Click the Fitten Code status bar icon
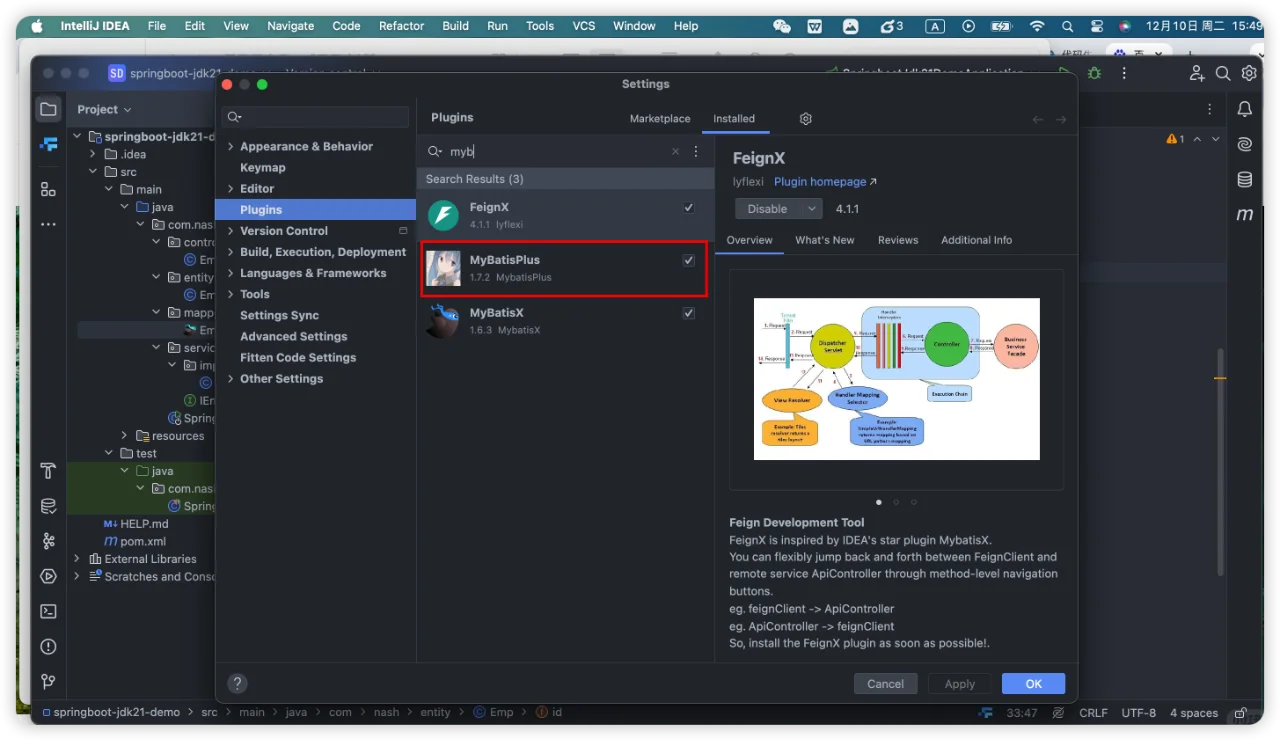1280x740 pixels. coord(986,713)
